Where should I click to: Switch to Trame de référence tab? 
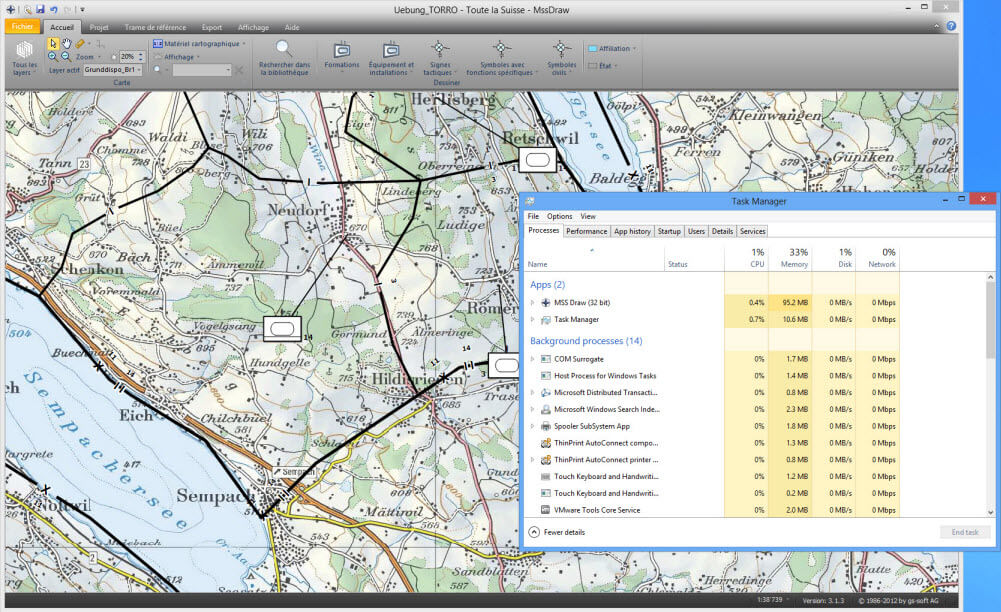[155, 27]
